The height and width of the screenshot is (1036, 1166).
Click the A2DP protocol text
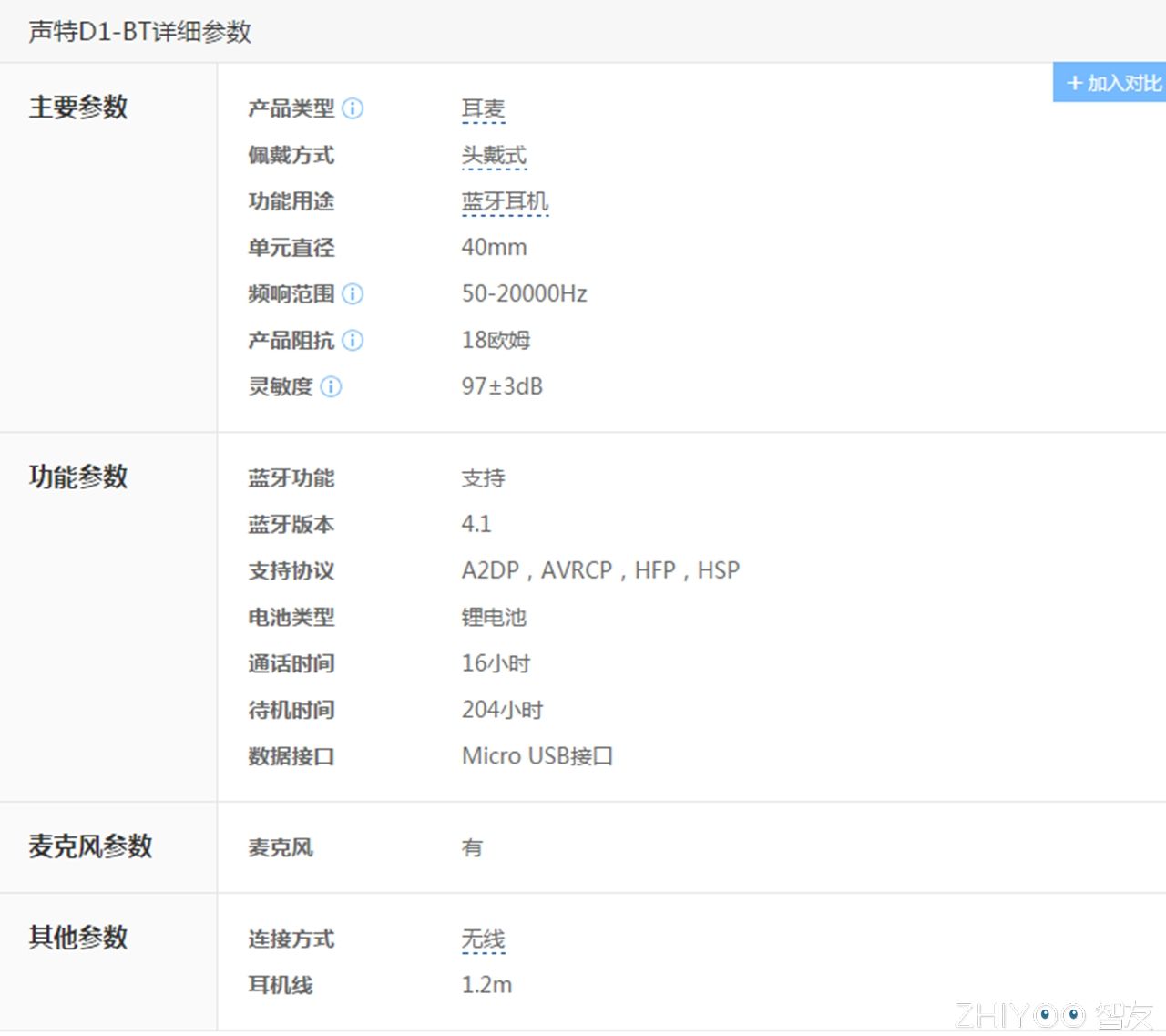[490, 570]
